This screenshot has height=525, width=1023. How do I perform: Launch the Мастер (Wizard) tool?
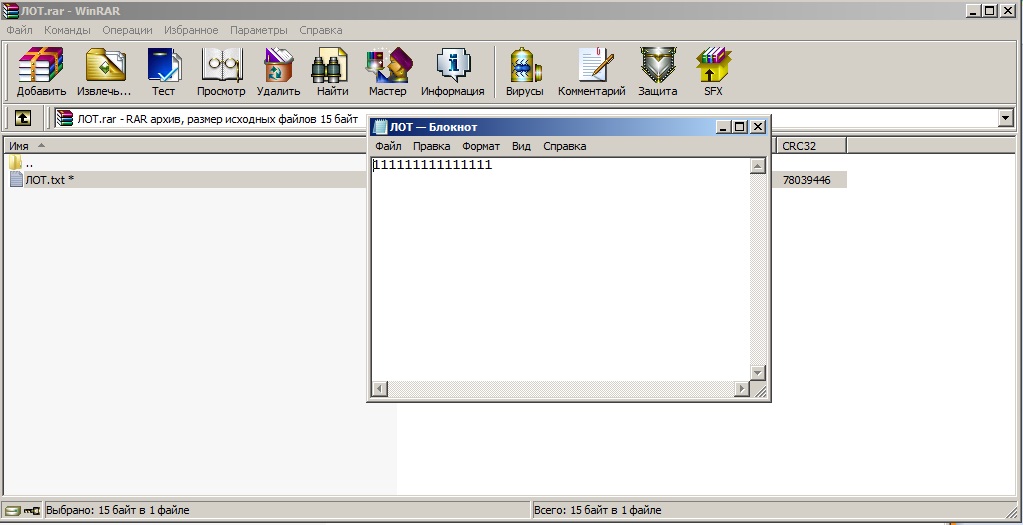(388, 72)
